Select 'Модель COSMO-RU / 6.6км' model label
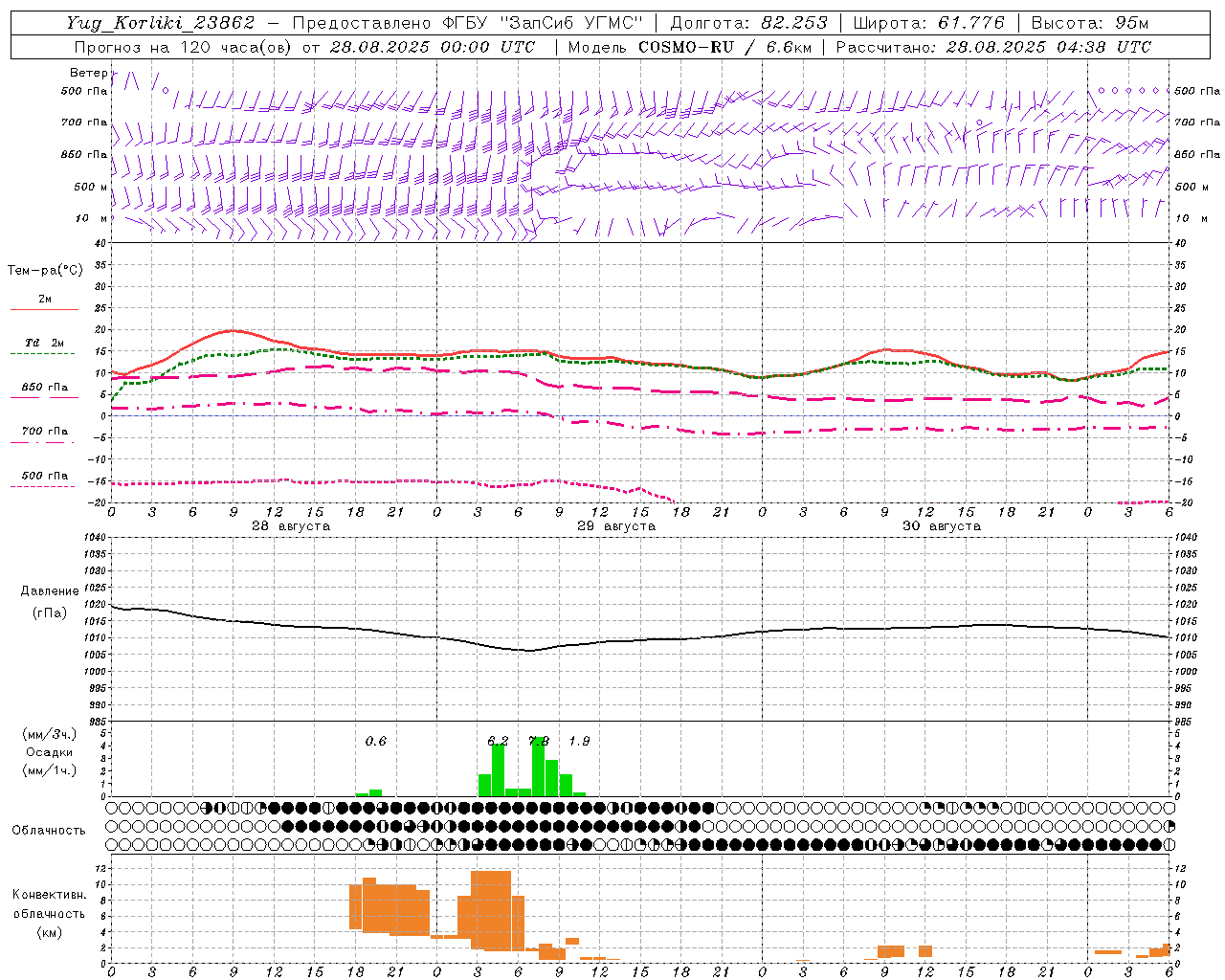 (x=690, y=47)
